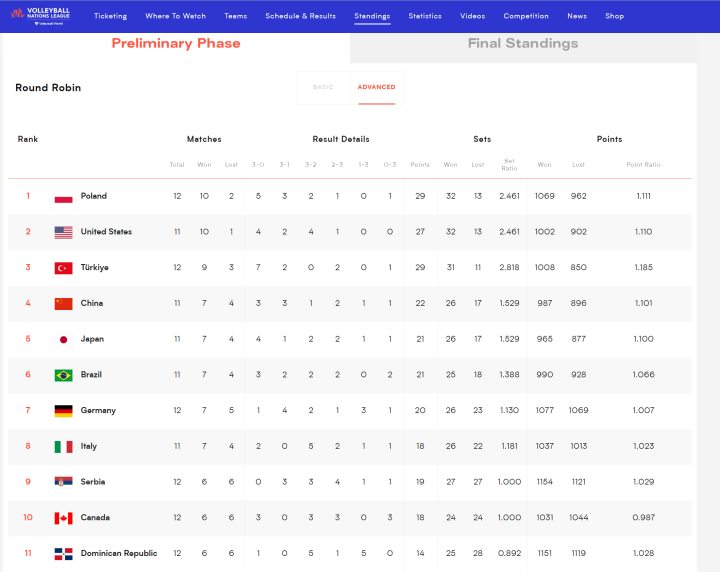720x572 pixels.
Task: Click Türkiye's set ratio 2.818
Action: click(x=509, y=268)
